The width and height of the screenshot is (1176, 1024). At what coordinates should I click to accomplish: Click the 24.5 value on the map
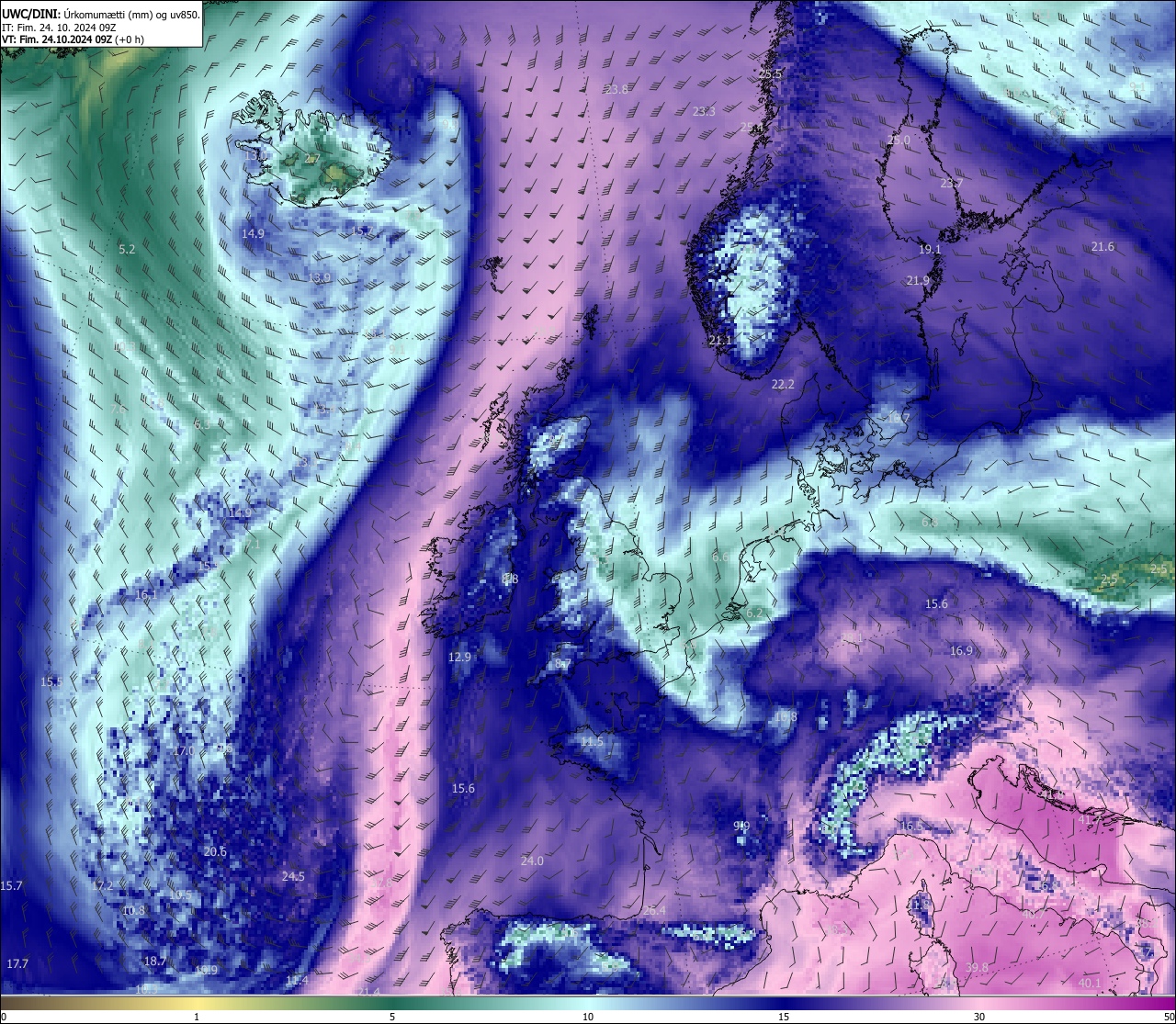pyautogui.click(x=293, y=876)
